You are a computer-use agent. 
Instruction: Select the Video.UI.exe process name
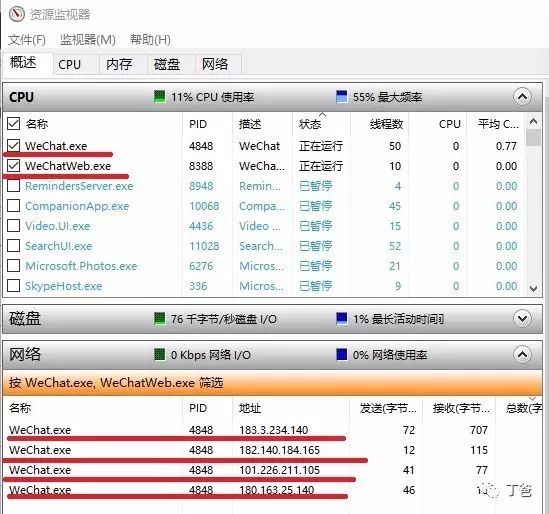(x=58, y=226)
